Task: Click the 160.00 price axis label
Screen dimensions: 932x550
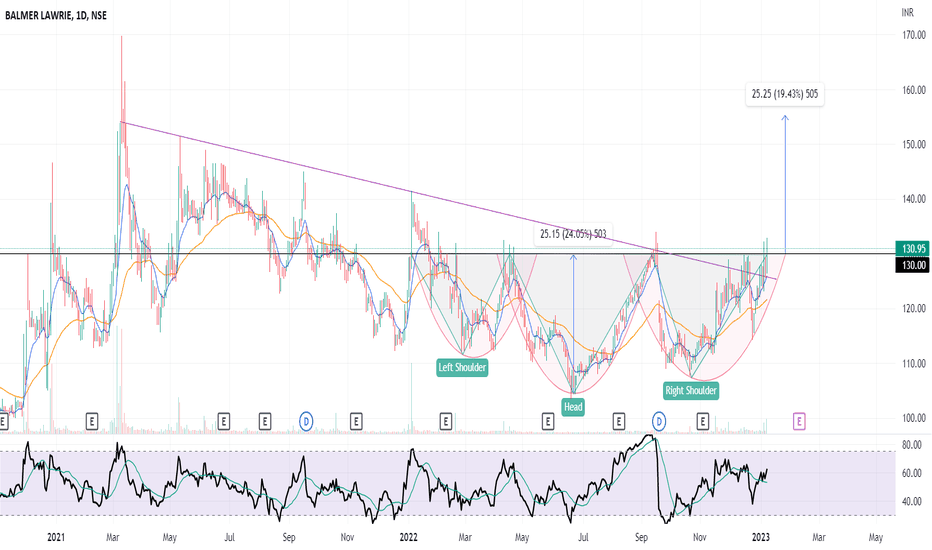Action: pyautogui.click(x=914, y=90)
